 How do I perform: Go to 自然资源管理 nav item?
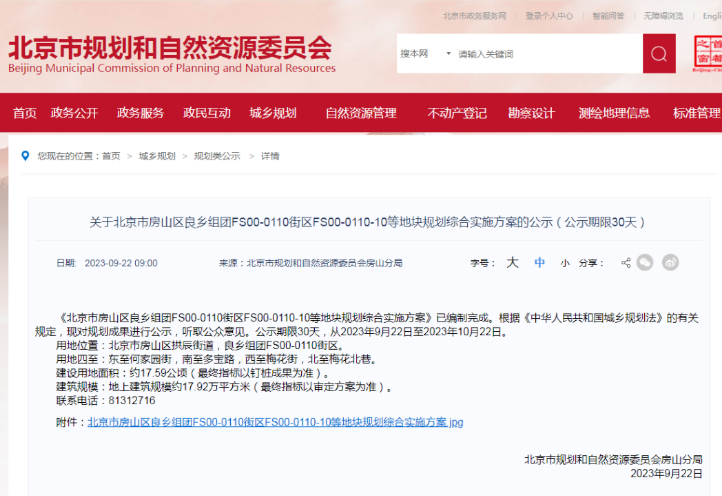coord(361,113)
